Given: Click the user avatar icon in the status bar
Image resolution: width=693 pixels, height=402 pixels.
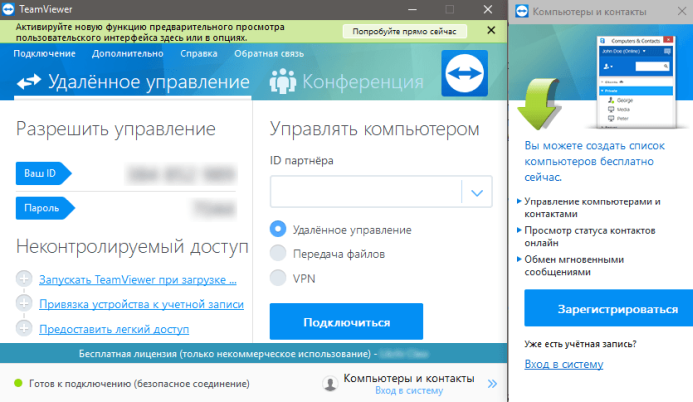Looking at the screenshot, I should click(x=330, y=383).
